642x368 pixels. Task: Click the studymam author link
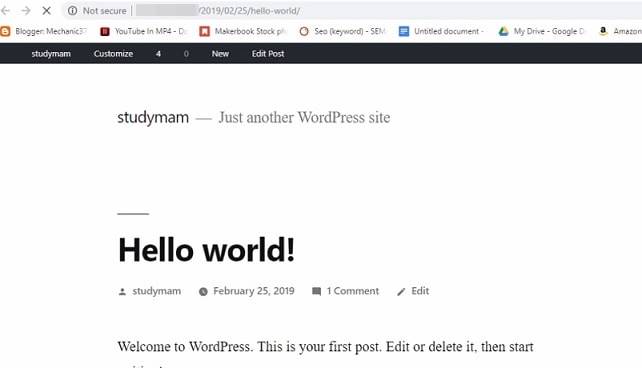[156, 291]
